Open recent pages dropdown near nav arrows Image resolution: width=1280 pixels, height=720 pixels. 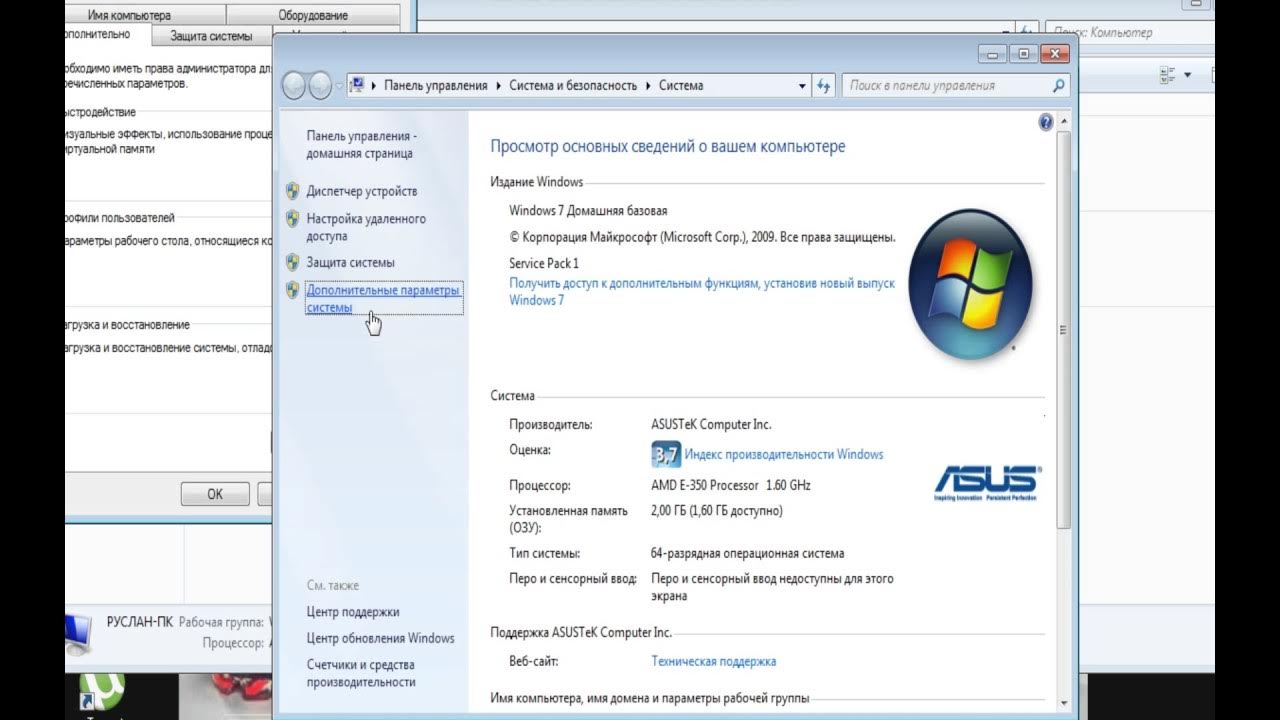tap(339, 86)
